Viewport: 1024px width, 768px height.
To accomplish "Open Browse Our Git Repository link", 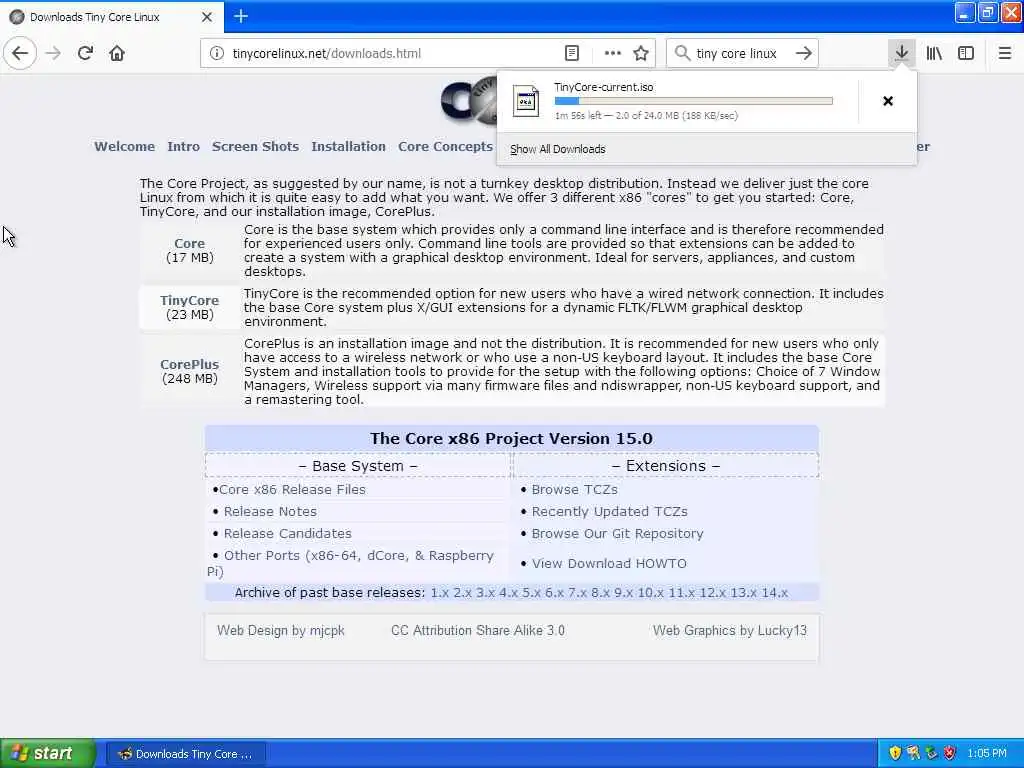I will [618, 534].
